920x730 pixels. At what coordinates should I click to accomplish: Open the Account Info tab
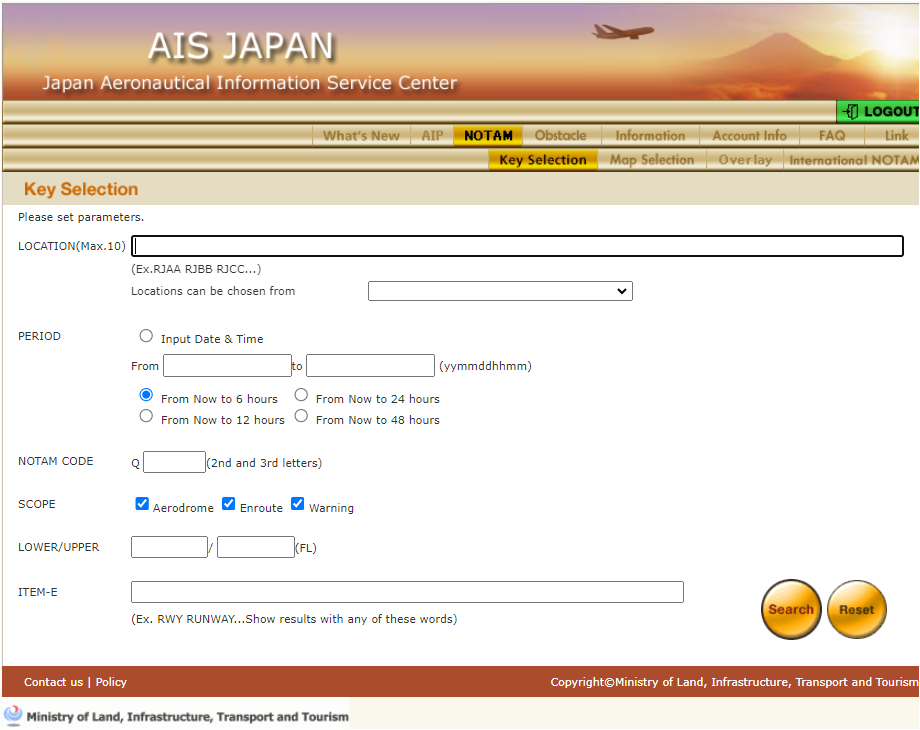click(749, 136)
